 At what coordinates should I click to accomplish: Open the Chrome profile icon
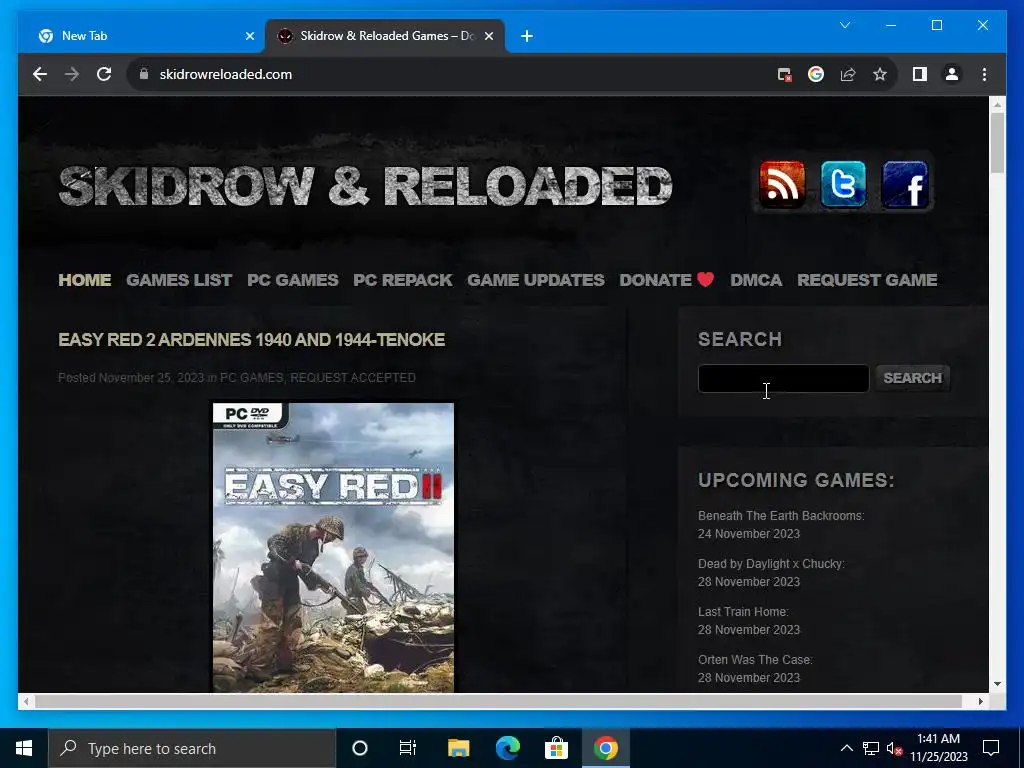click(x=952, y=74)
